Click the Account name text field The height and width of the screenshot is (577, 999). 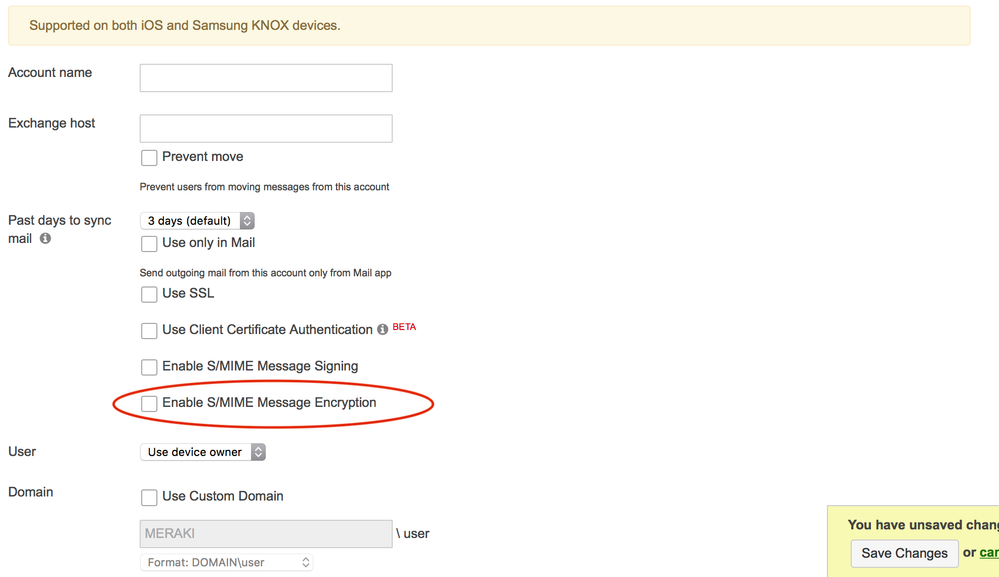[x=266, y=78]
